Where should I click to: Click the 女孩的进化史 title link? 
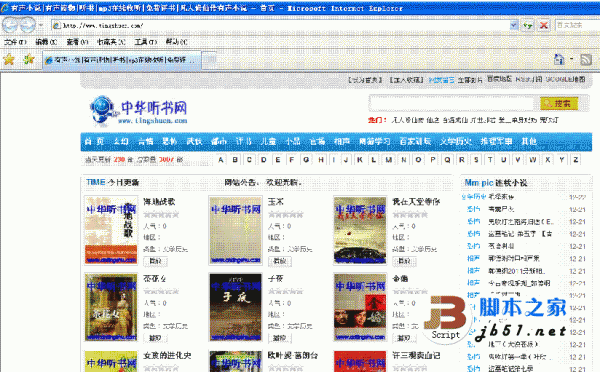click(167, 356)
